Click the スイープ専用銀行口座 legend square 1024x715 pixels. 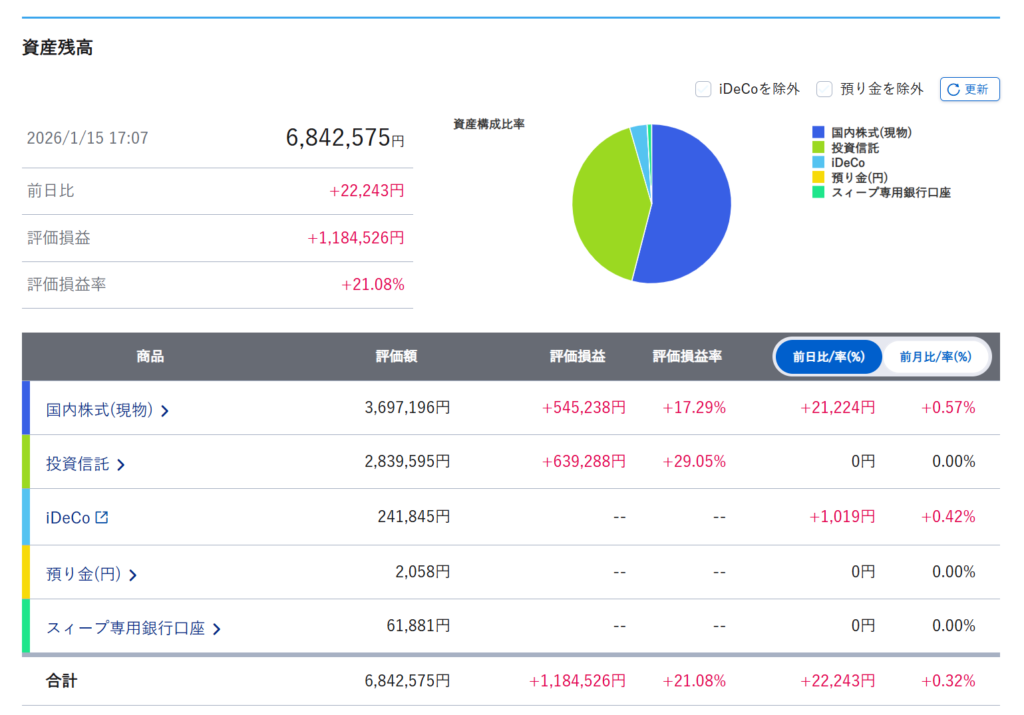pyautogui.click(x=818, y=192)
